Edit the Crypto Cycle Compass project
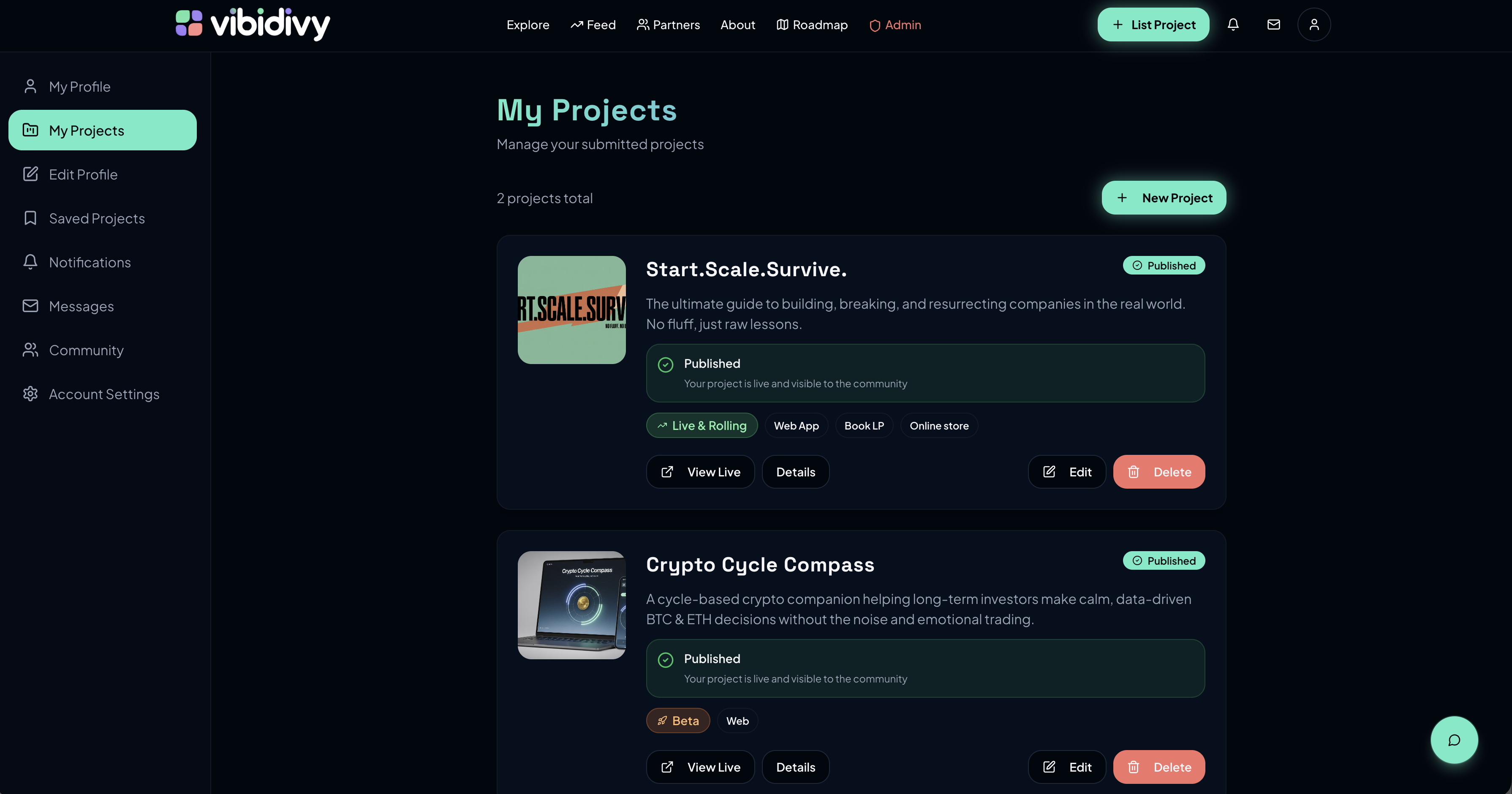This screenshot has width=1512, height=794. click(1066, 767)
